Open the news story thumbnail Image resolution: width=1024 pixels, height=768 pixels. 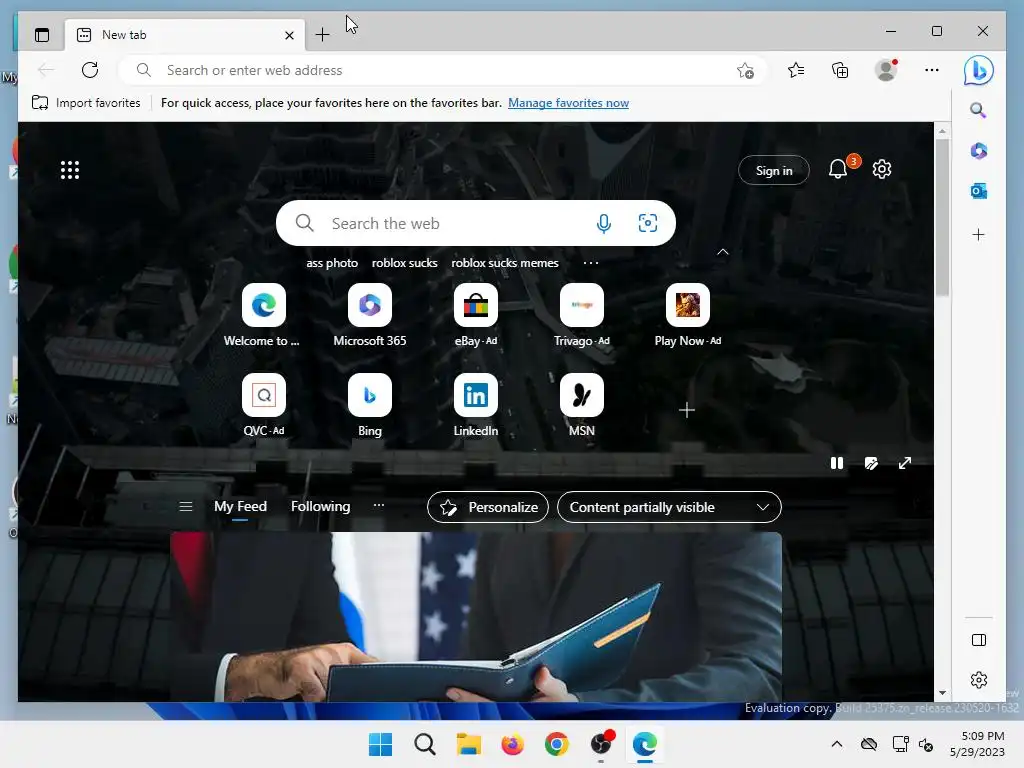pos(476,616)
